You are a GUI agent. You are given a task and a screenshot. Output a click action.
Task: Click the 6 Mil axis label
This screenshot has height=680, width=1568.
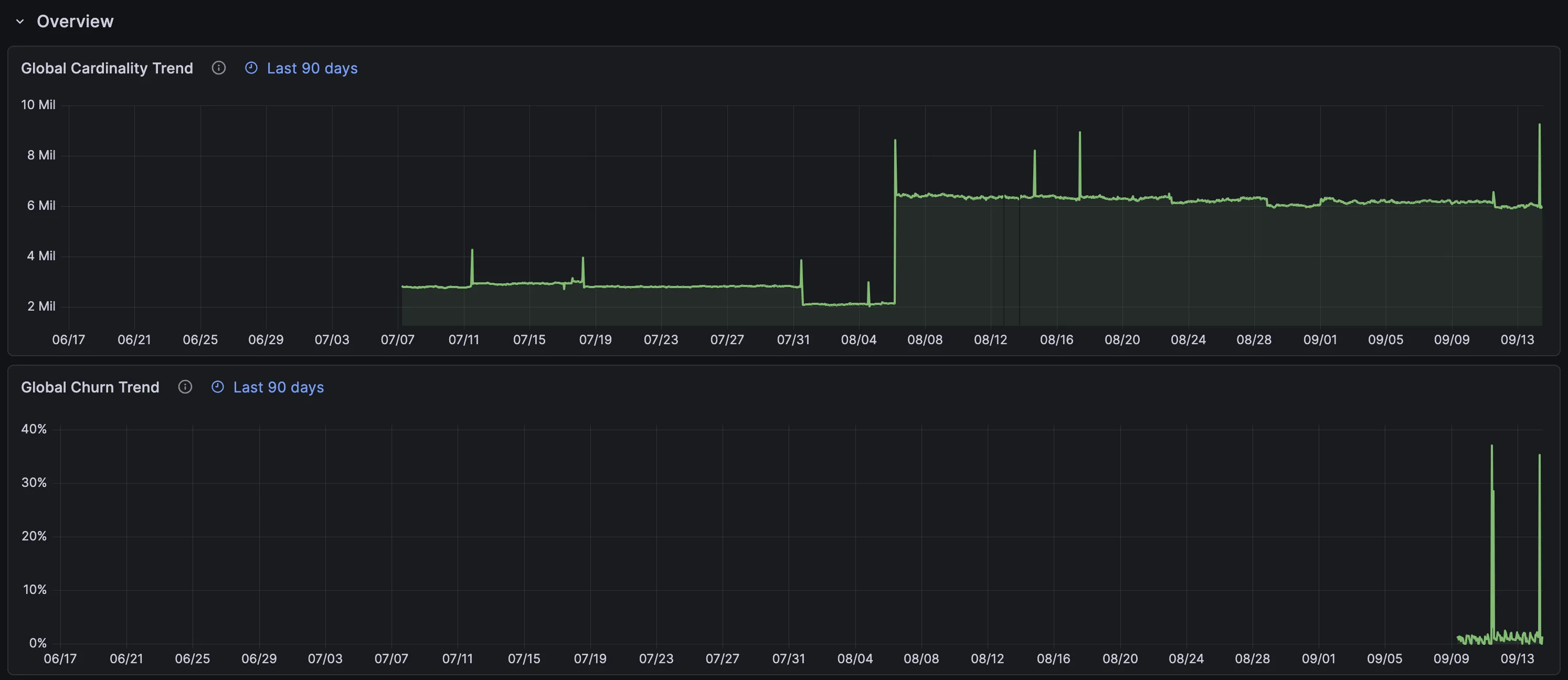pos(41,206)
